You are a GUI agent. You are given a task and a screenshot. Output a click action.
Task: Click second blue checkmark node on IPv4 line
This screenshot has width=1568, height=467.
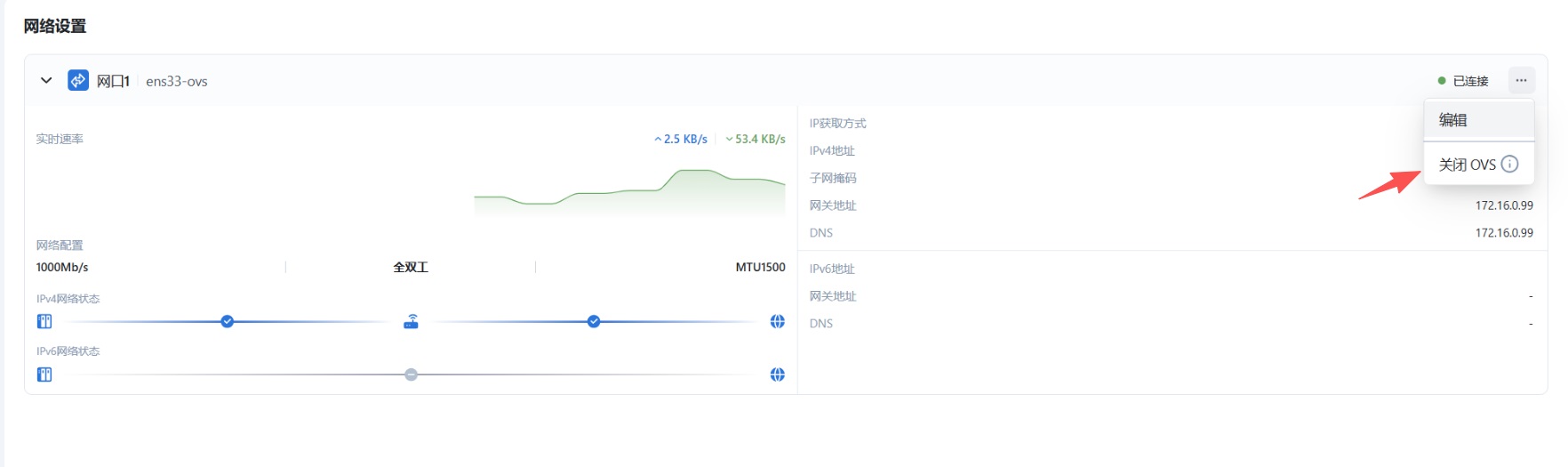click(594, 322)
